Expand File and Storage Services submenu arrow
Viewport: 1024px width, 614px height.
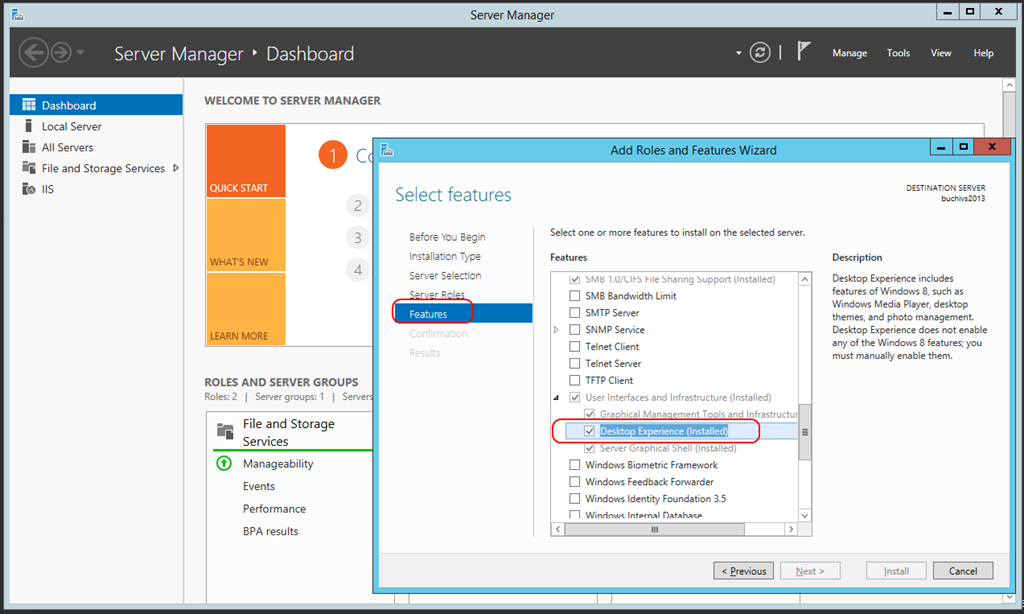[x=176, y=168]
